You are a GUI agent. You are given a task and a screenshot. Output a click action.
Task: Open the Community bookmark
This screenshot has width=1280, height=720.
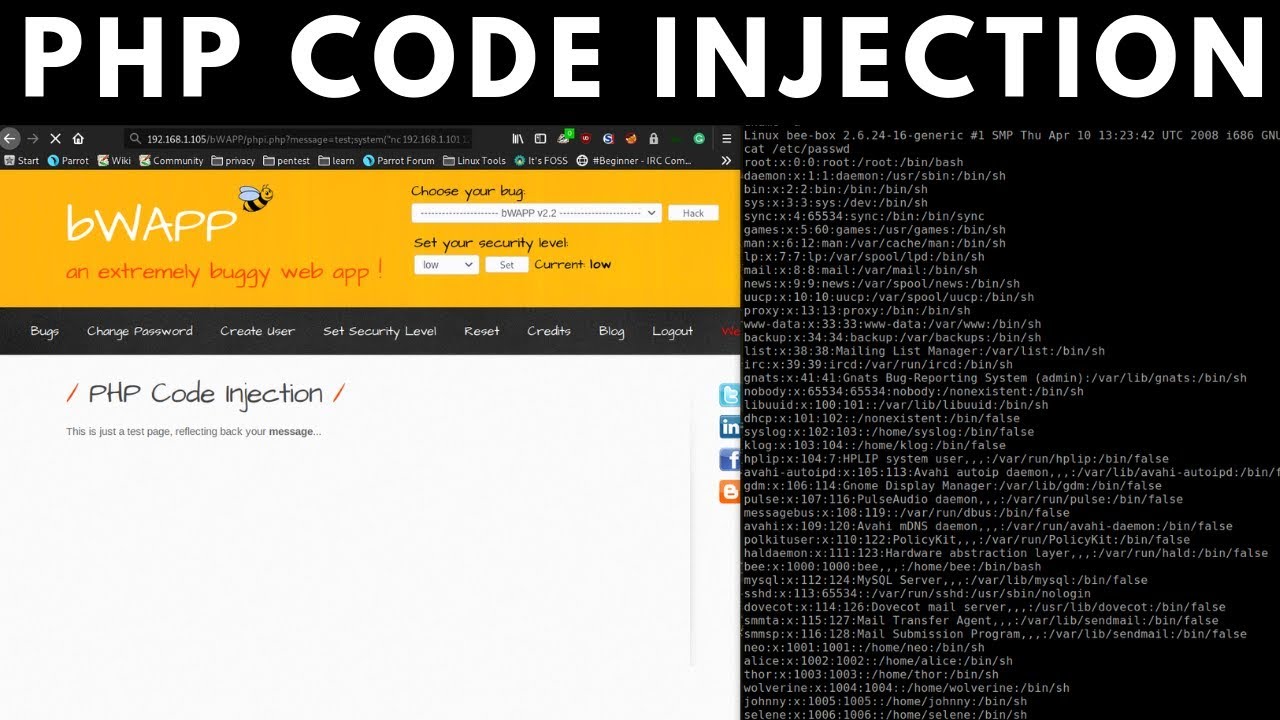click(171, 160)
